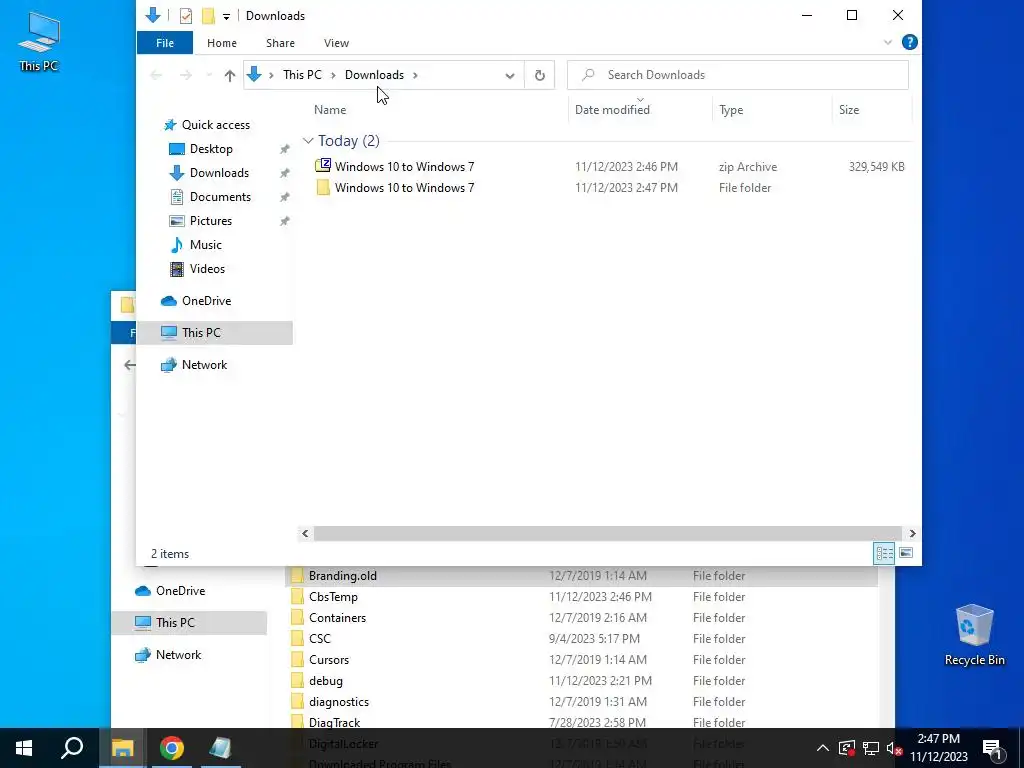The width and height of the screenshot is (1024, 768).
Task: Click Downloads in the address bar
Action: point(374,74)
